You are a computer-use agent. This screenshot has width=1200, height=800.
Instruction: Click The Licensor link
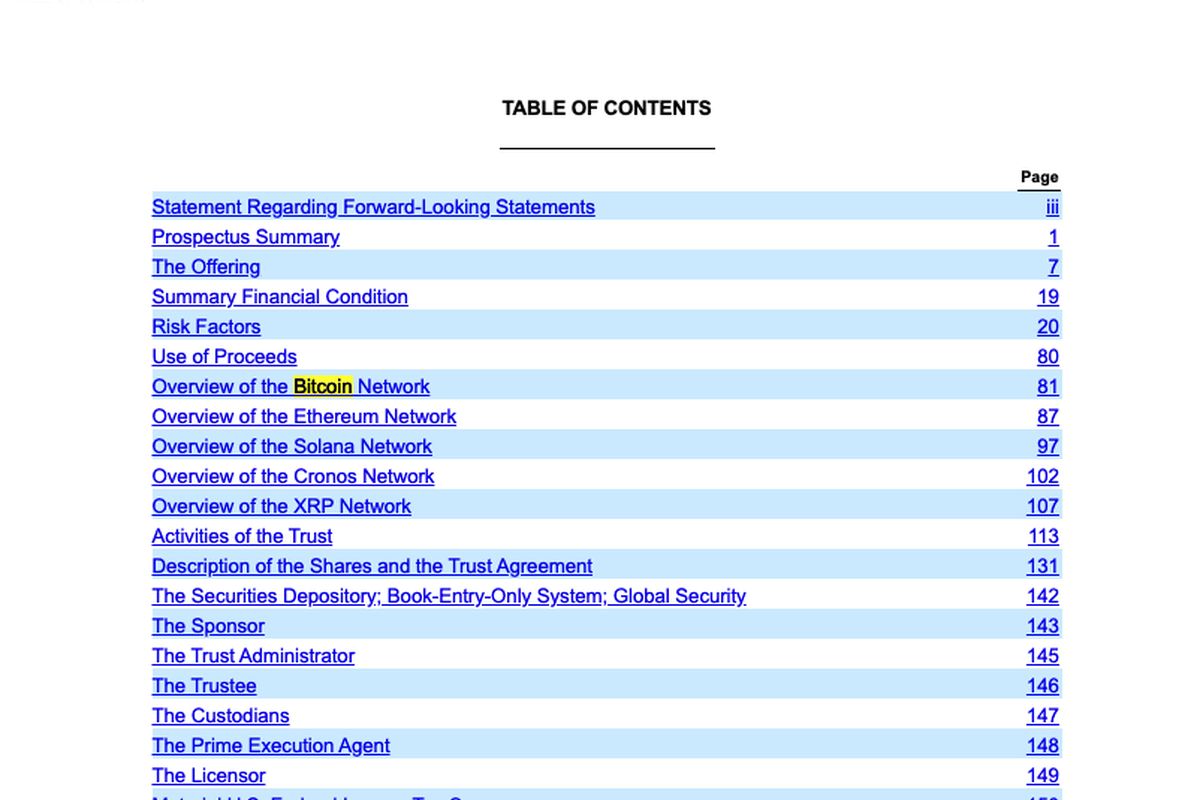(x=208, y=777)
